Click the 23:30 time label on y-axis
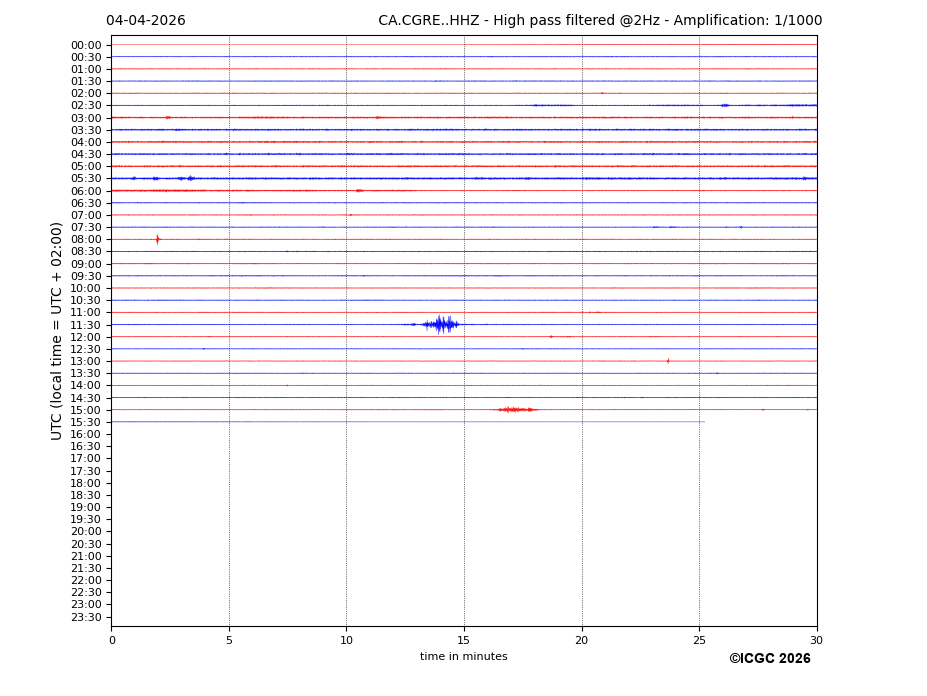This screenshot has width=927, height=696. click(86, 617)
